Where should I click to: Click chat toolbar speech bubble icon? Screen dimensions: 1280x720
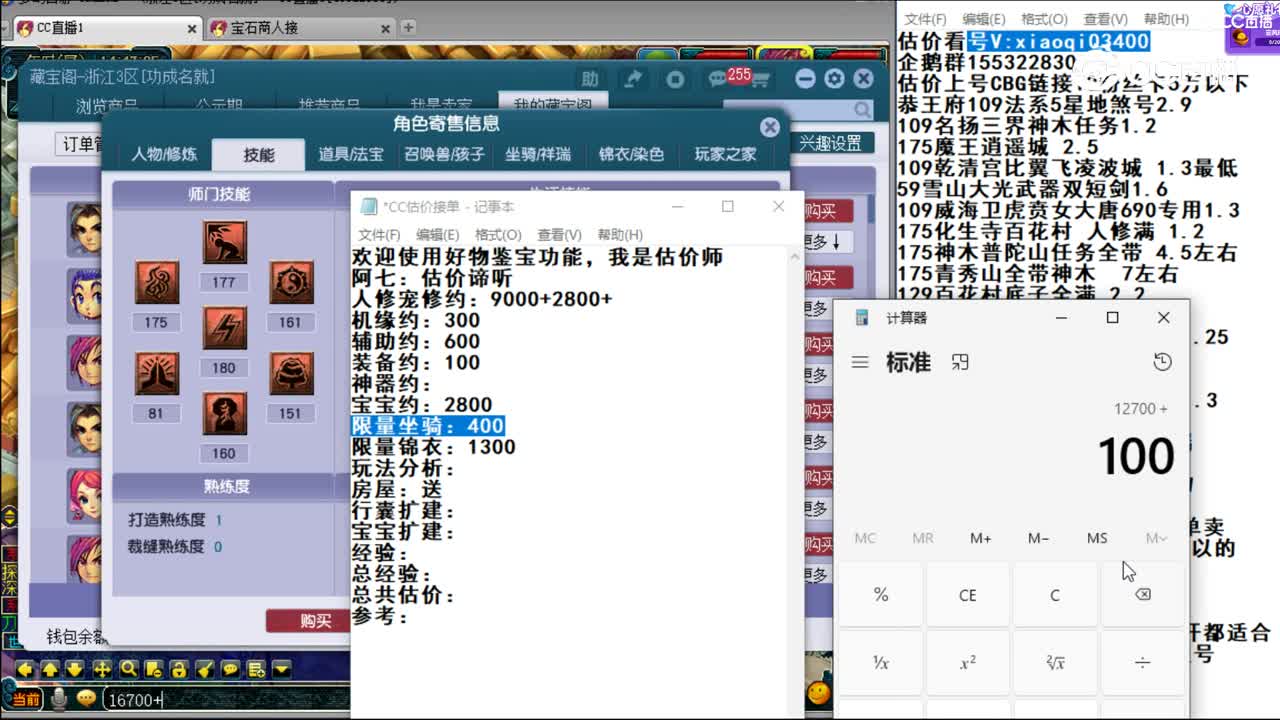pos(231,669)
